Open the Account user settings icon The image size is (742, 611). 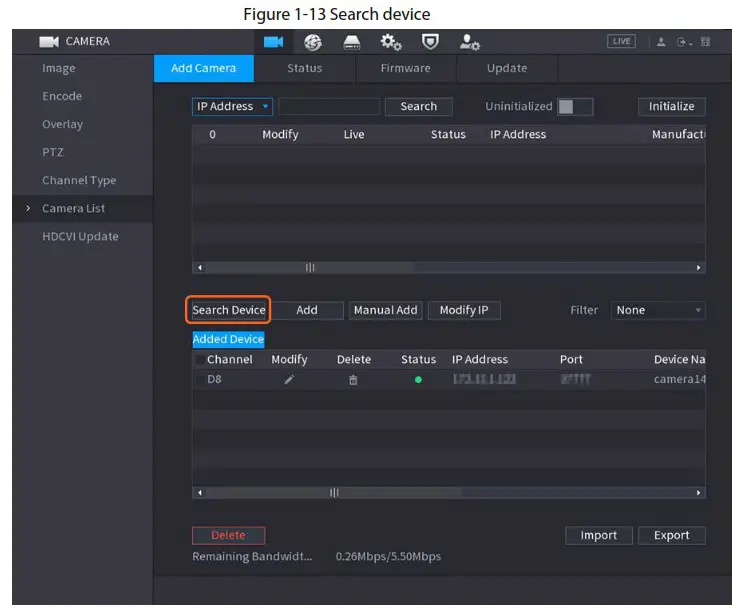pos(469,42)
